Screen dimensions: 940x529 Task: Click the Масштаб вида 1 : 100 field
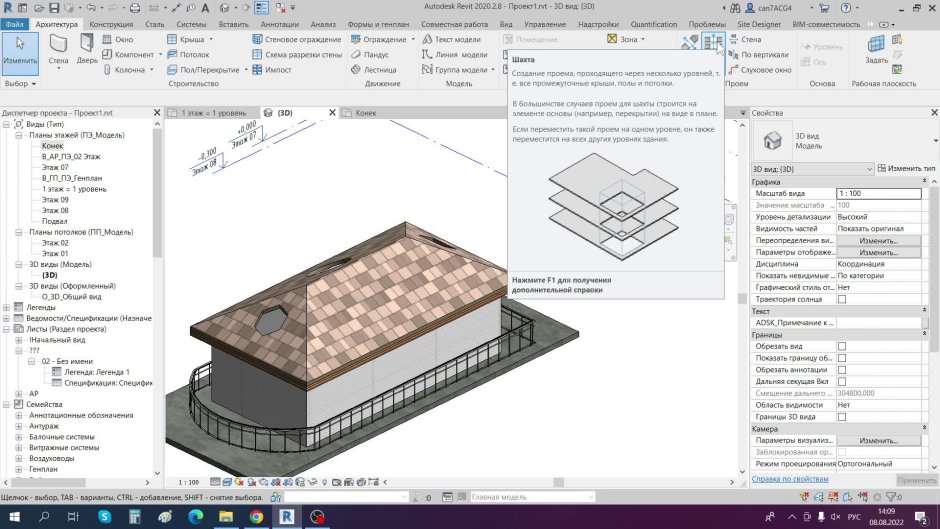[878, 193]
